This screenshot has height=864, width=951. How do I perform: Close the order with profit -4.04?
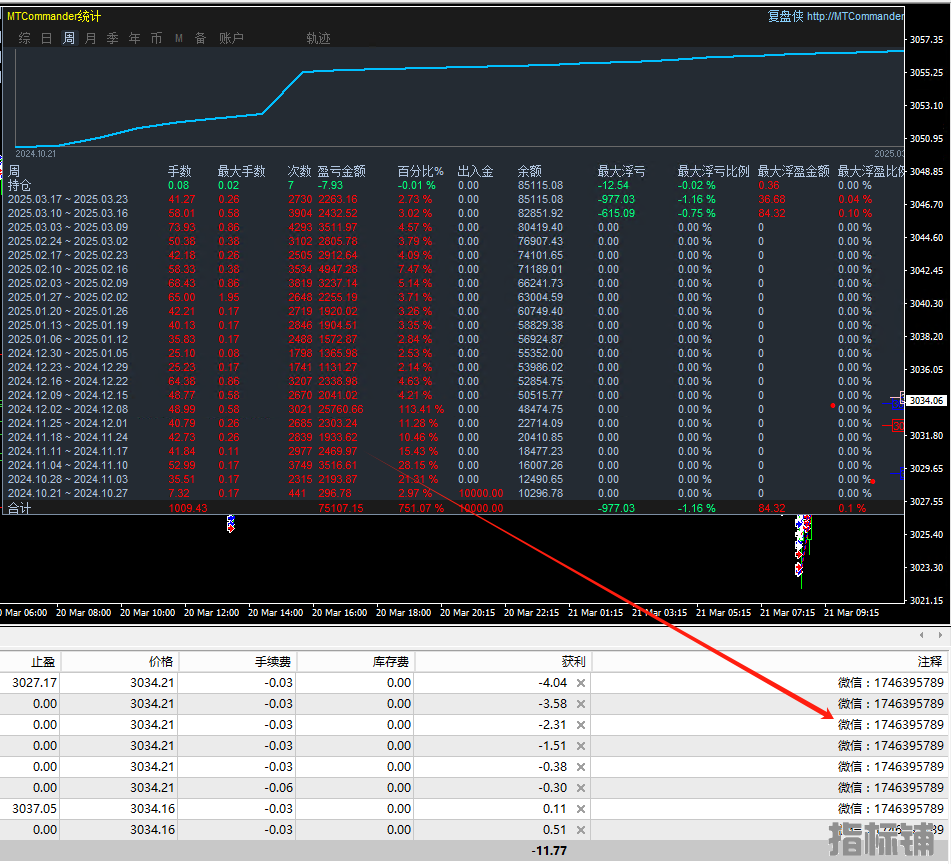point(580,683)
